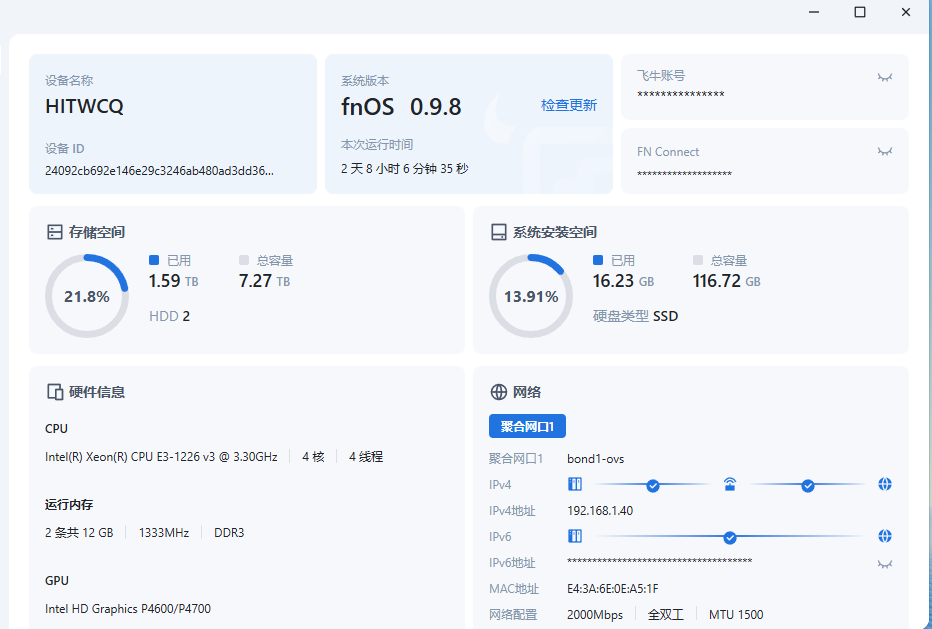Image resolution: width=932 pixels, height=629 pixels.
Task: Show the hidden IPv6地址 via eye icon
Action: click(x=884, y=564)
